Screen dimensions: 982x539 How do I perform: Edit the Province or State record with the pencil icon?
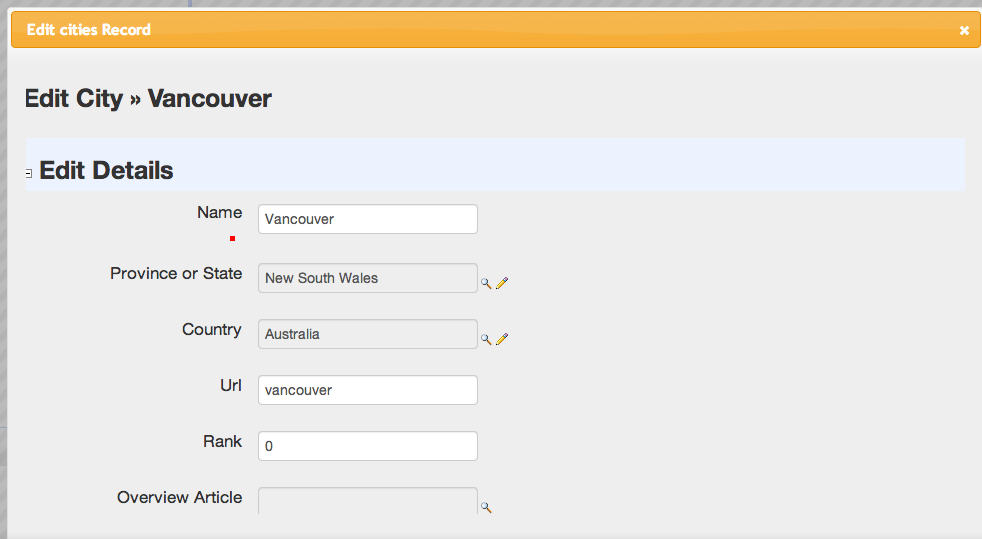tap(502, 284)
